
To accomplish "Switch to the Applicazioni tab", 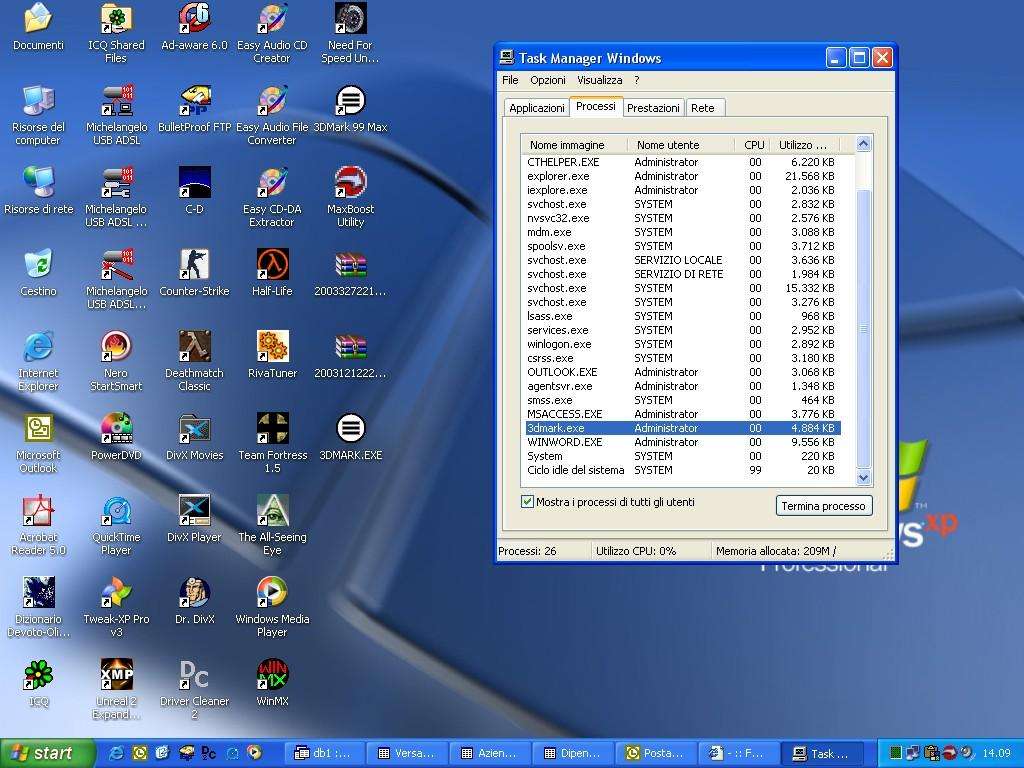I will click(x=536, y=108).
